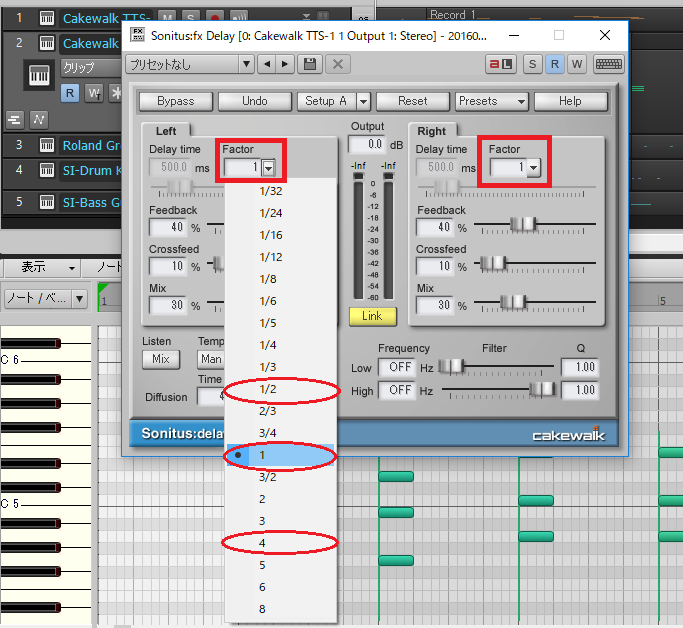Click the Output dB value field

click(x=367, y=145)
